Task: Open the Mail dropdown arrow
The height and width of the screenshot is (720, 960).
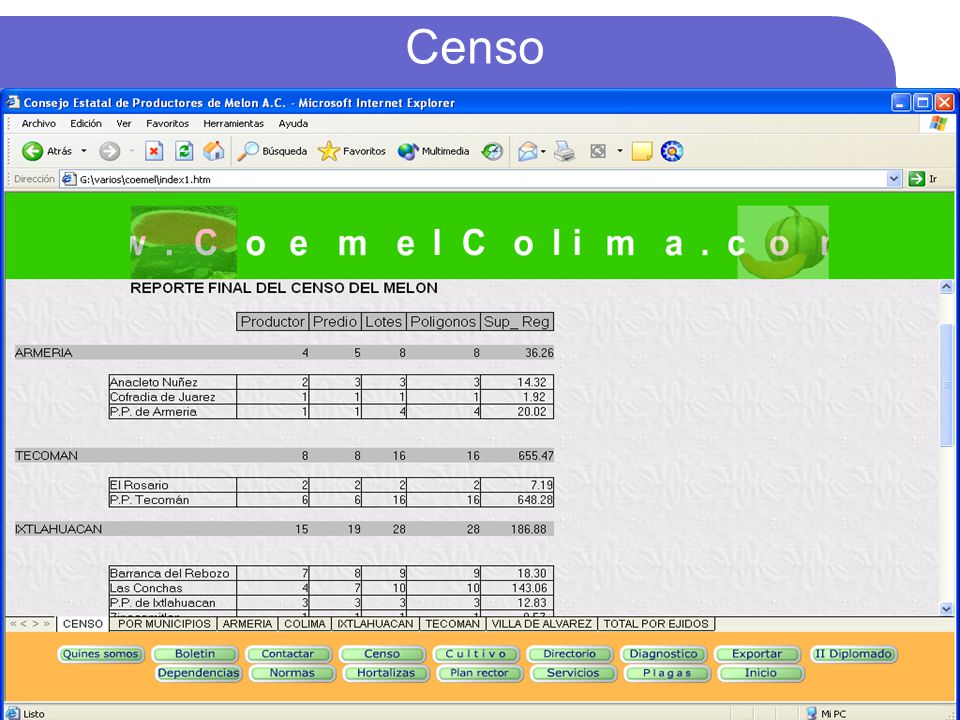Action: [543, 151]
